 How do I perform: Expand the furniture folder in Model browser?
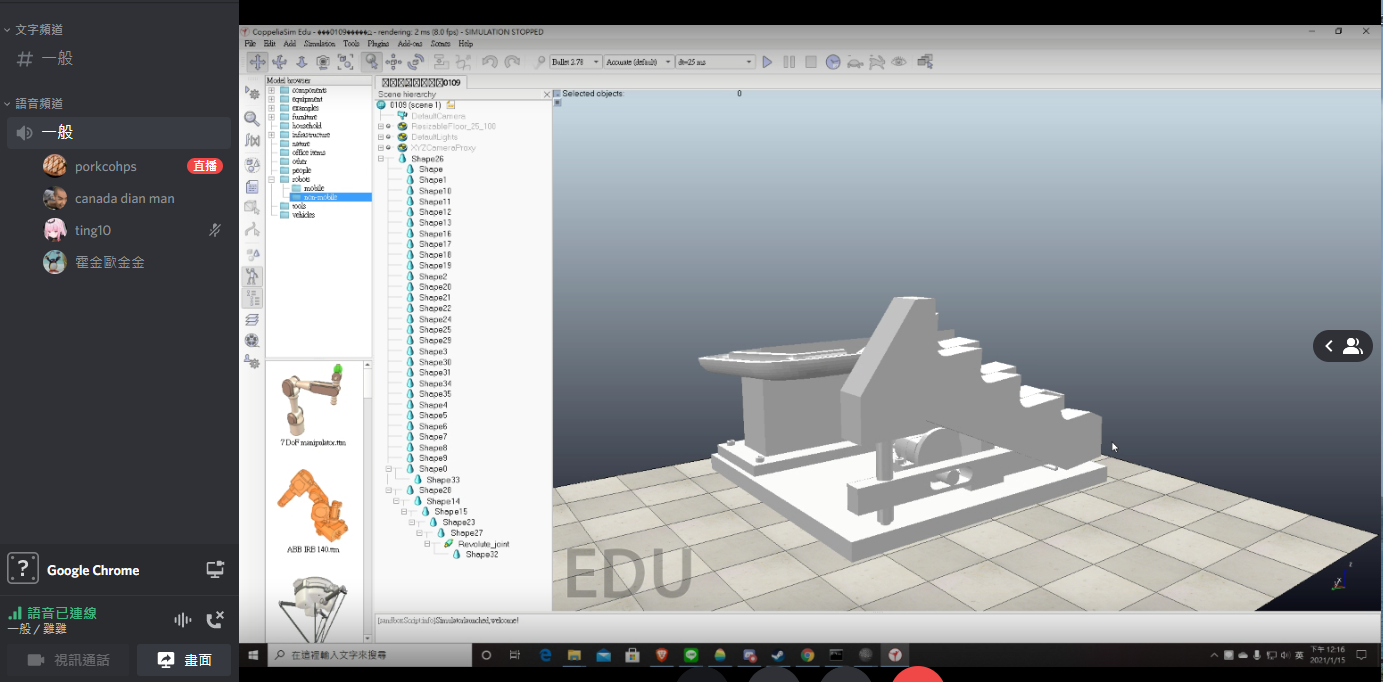tap(271, 117)
